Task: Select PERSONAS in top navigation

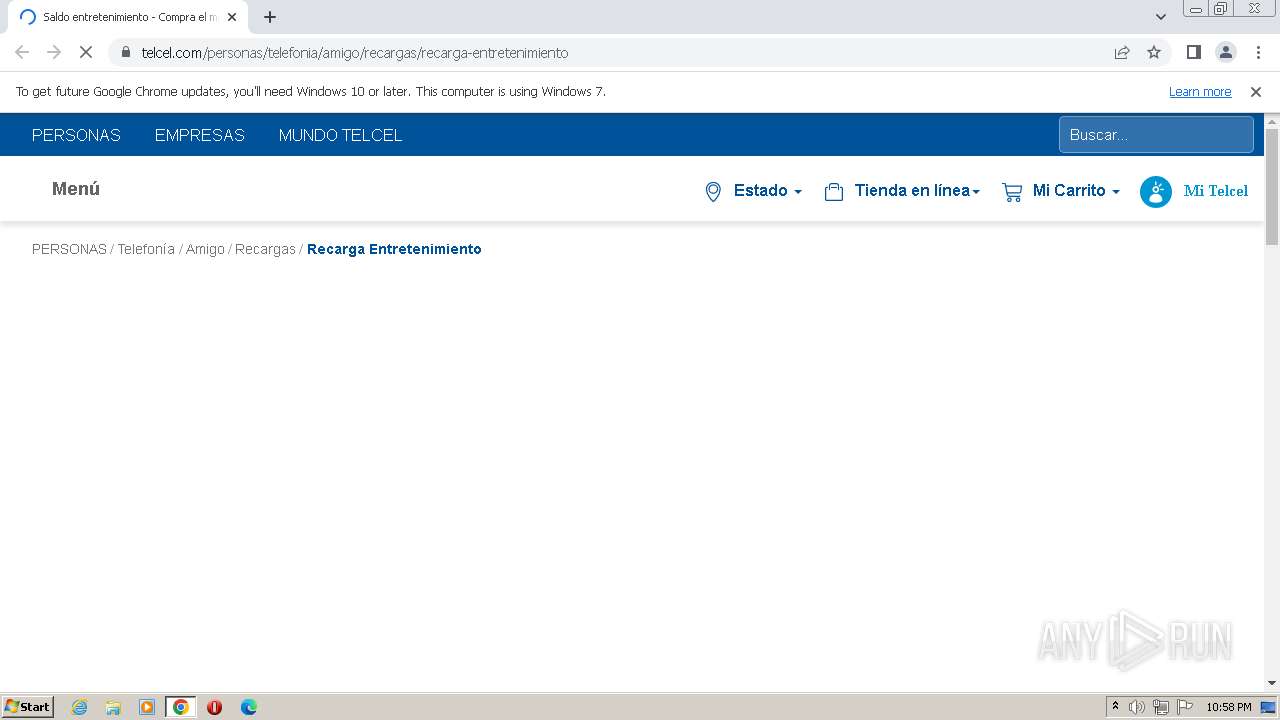Action: coord(76,135)
